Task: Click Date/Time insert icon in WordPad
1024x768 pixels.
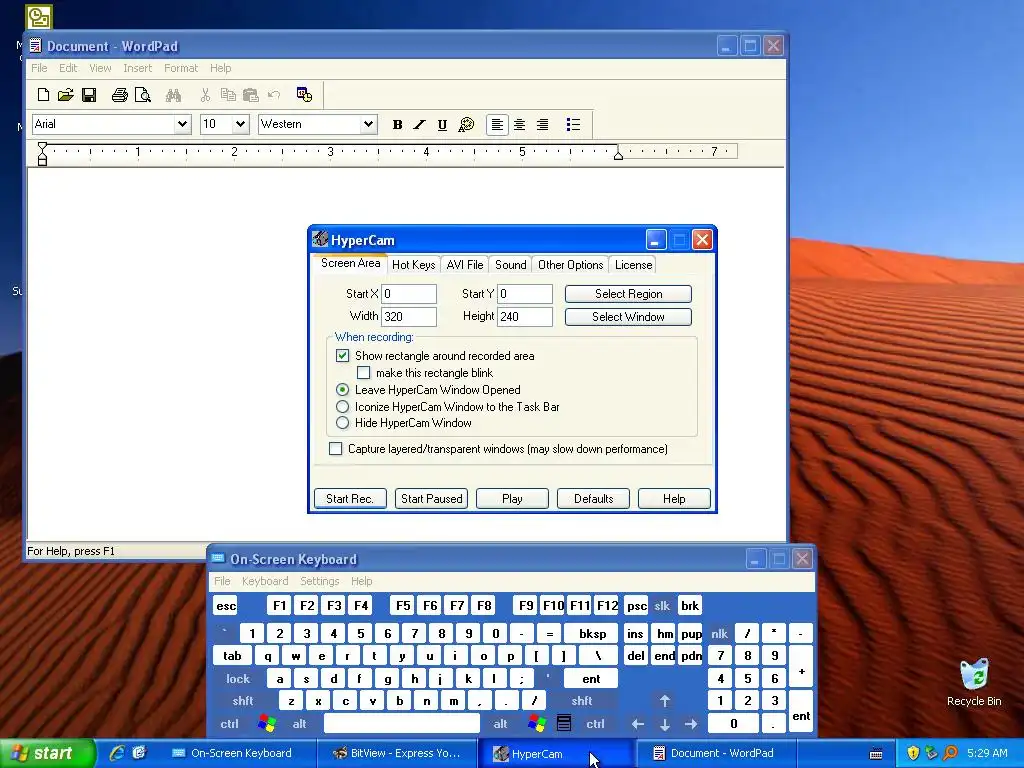Action: (x=304, y=95)
